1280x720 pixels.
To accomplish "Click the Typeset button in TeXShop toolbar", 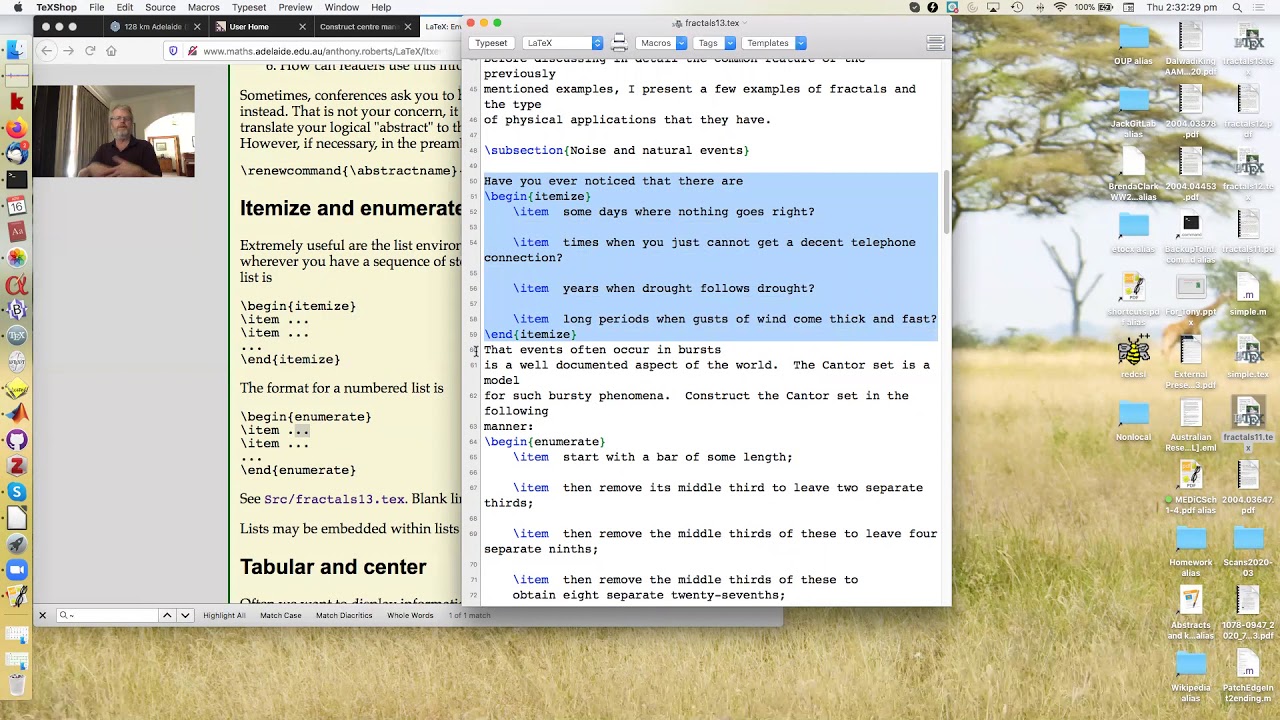I will [x=491, y=43].
